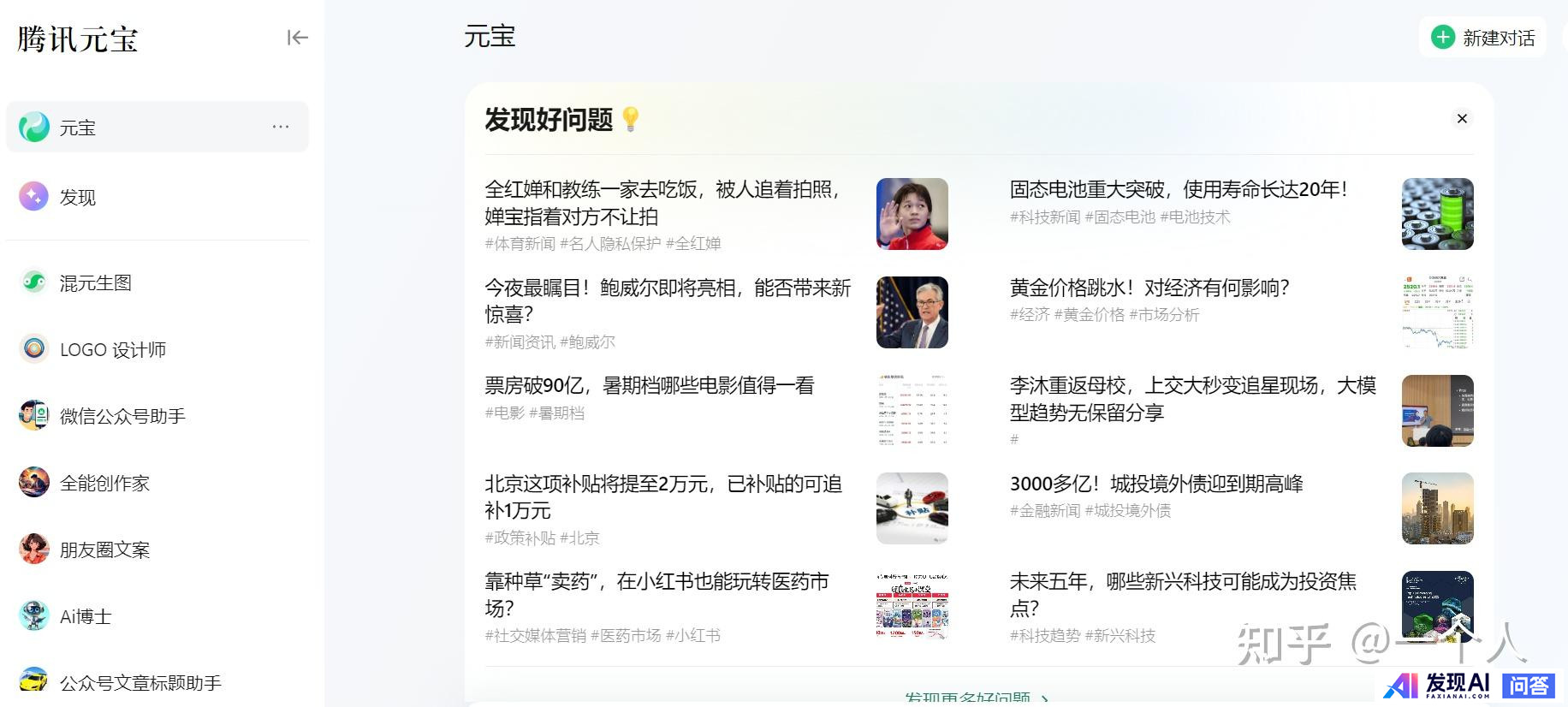Click the #名人隐私保护 hashtag
Image resolution: width=1568 pixels, height=707 pixels.
(x=610, y=244)
